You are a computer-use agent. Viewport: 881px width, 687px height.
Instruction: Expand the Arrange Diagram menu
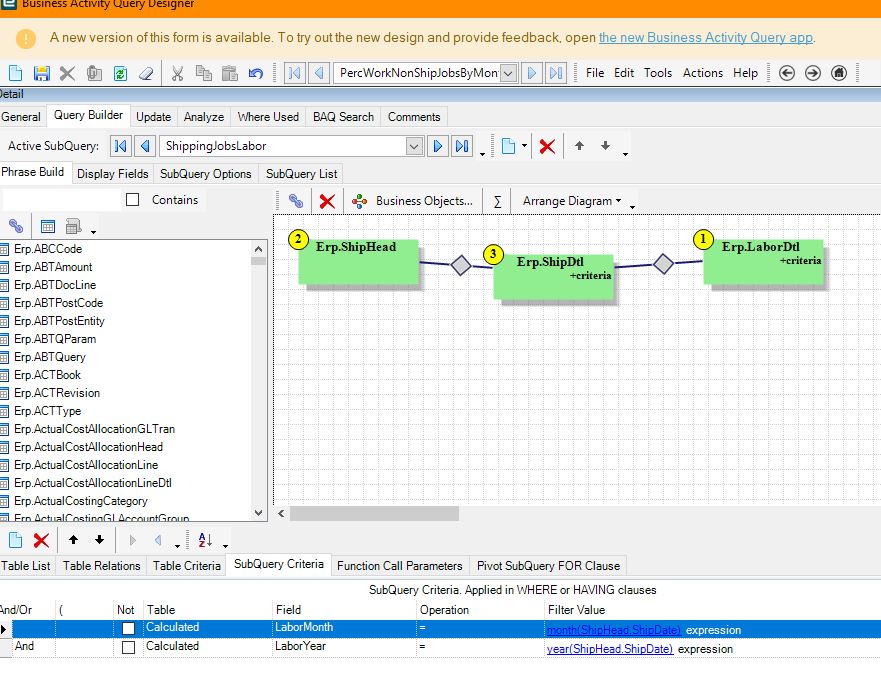point(572,201)
